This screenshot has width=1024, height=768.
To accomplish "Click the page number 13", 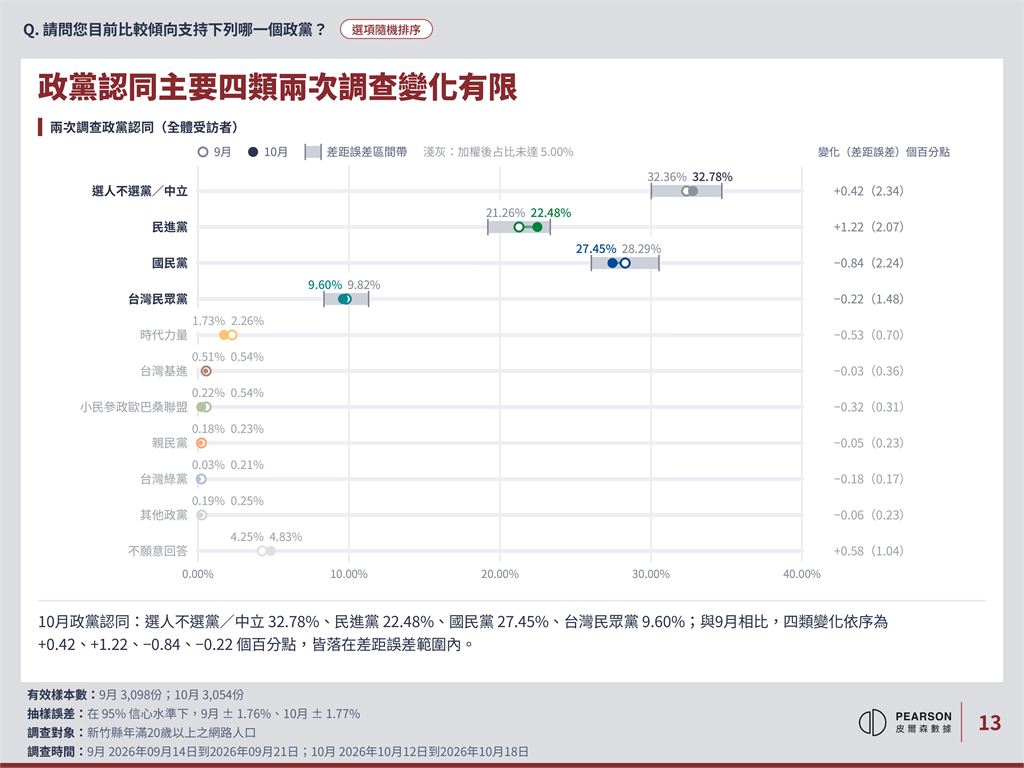I will point(989,723).
